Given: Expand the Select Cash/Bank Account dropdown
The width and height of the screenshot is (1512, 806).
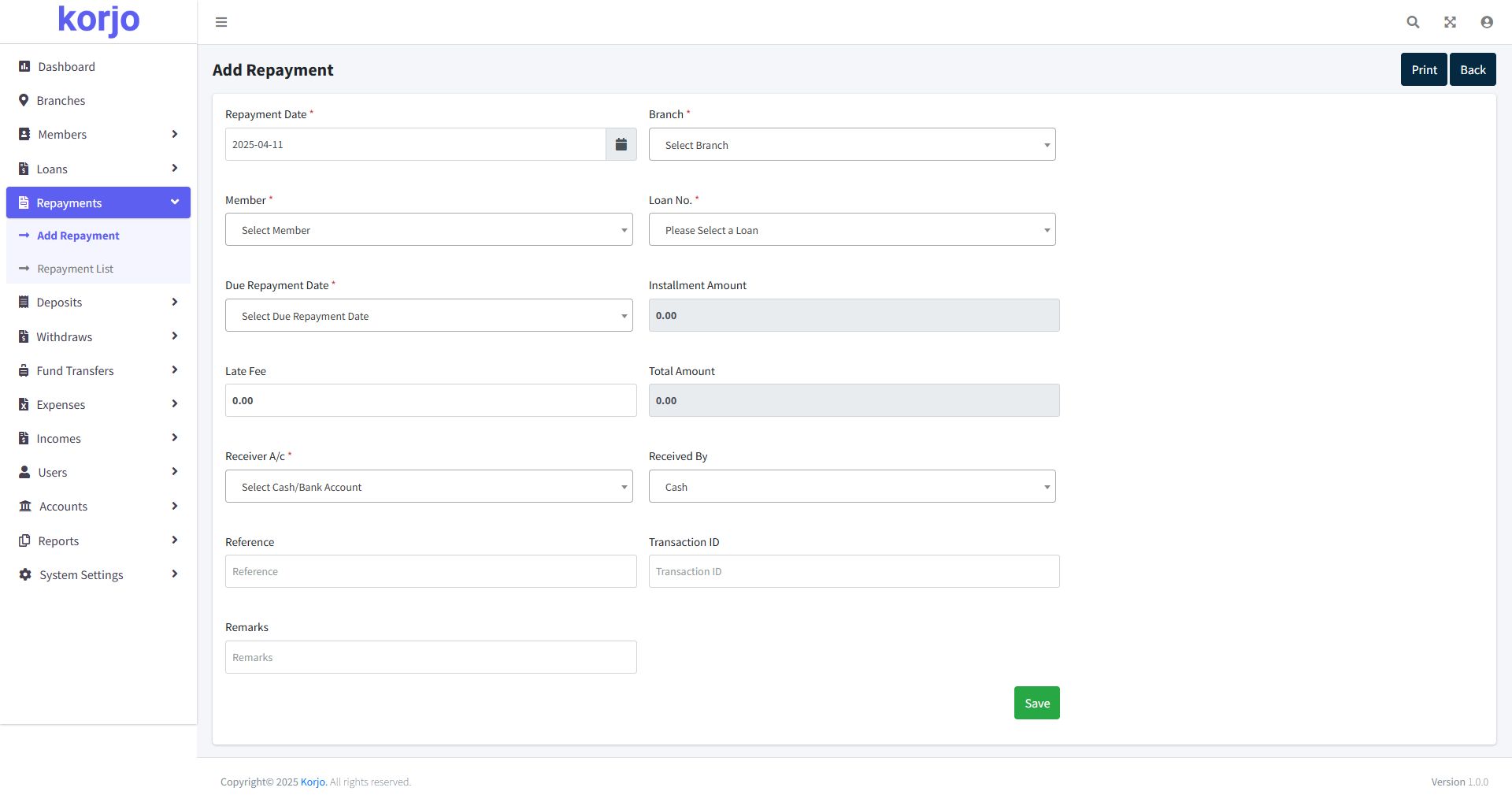Looking at the screenshot, I should coord(428,487).
